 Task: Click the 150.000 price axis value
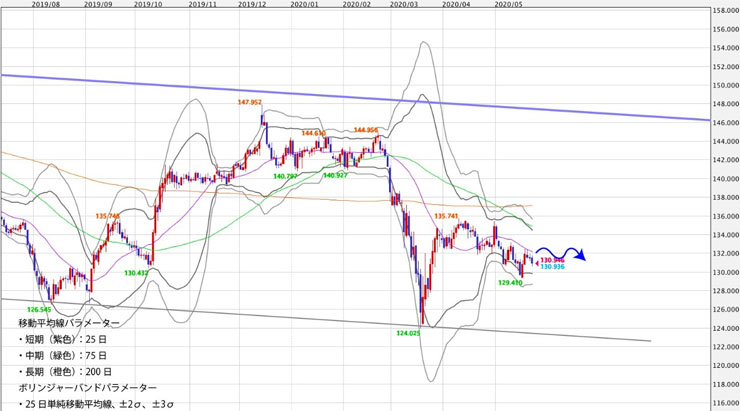click(726, 85)
